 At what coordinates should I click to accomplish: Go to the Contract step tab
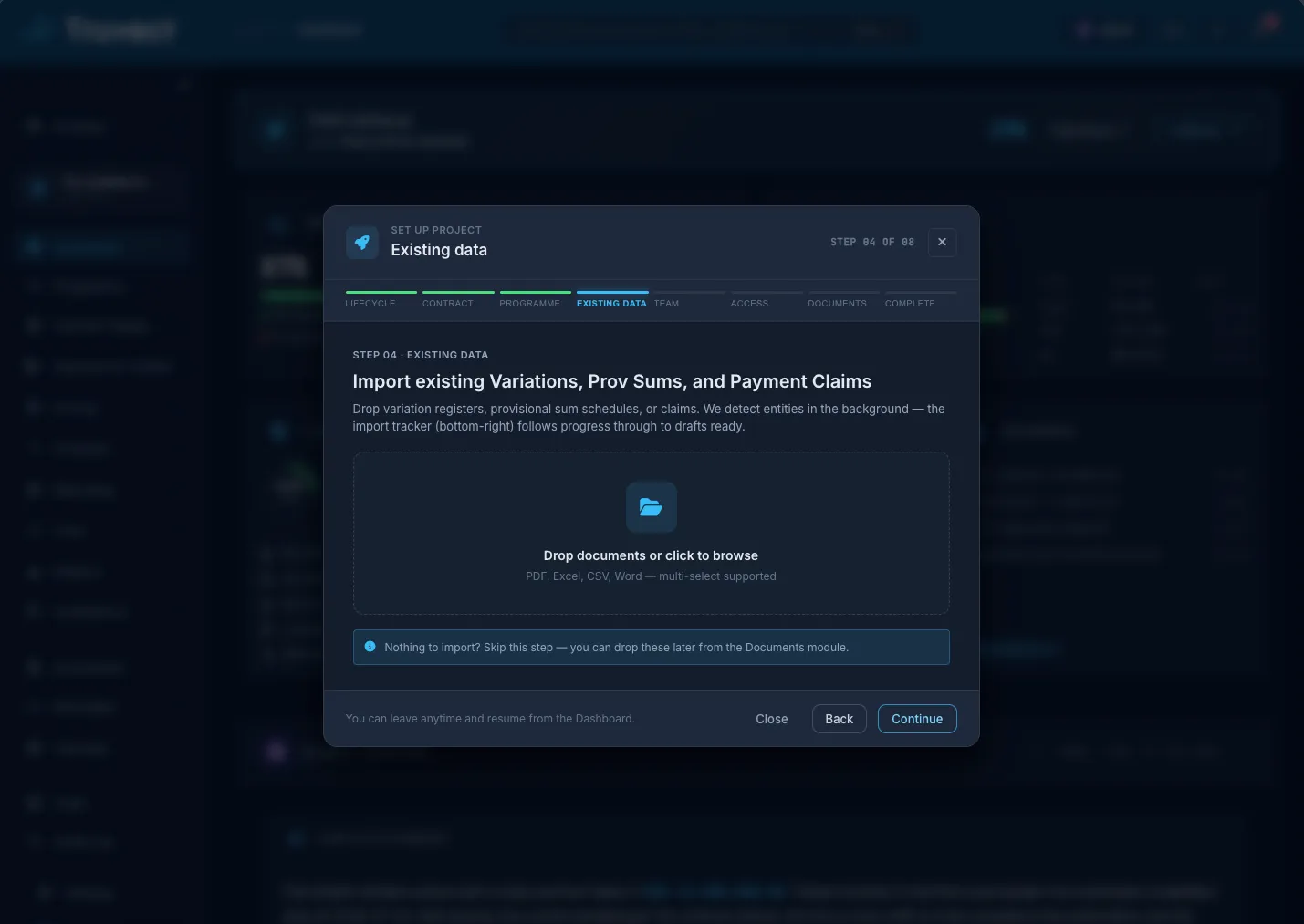(x=458, y=300)
